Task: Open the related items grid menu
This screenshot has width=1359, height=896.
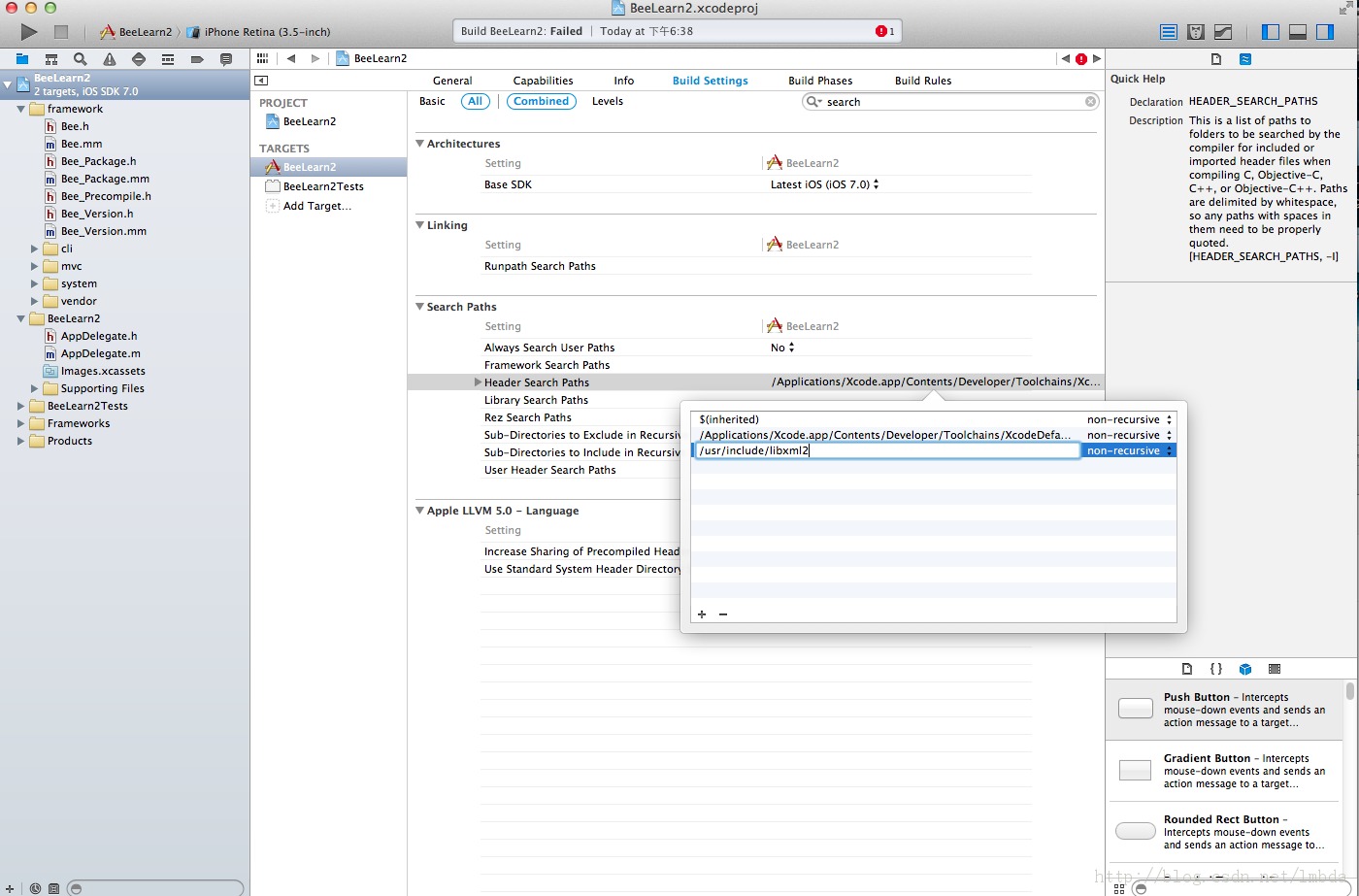Action: [261, 58]
